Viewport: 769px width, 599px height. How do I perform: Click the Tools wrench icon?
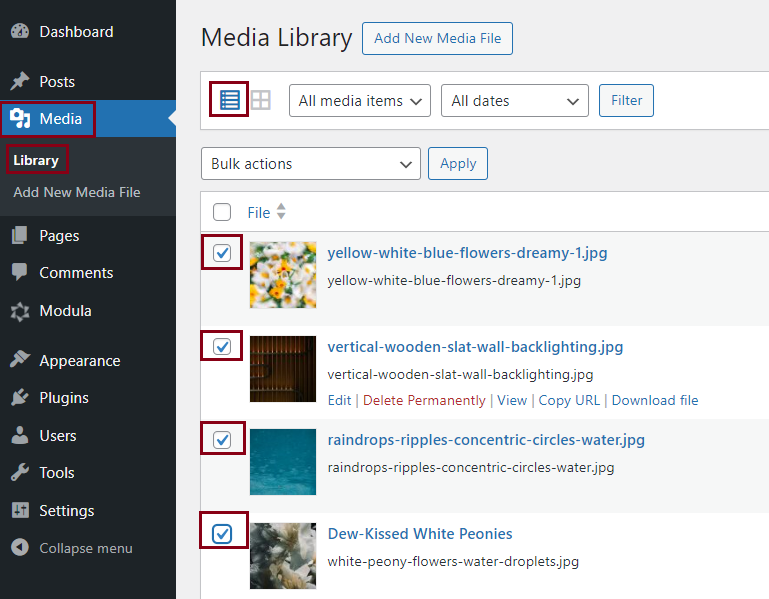(20, 473)
